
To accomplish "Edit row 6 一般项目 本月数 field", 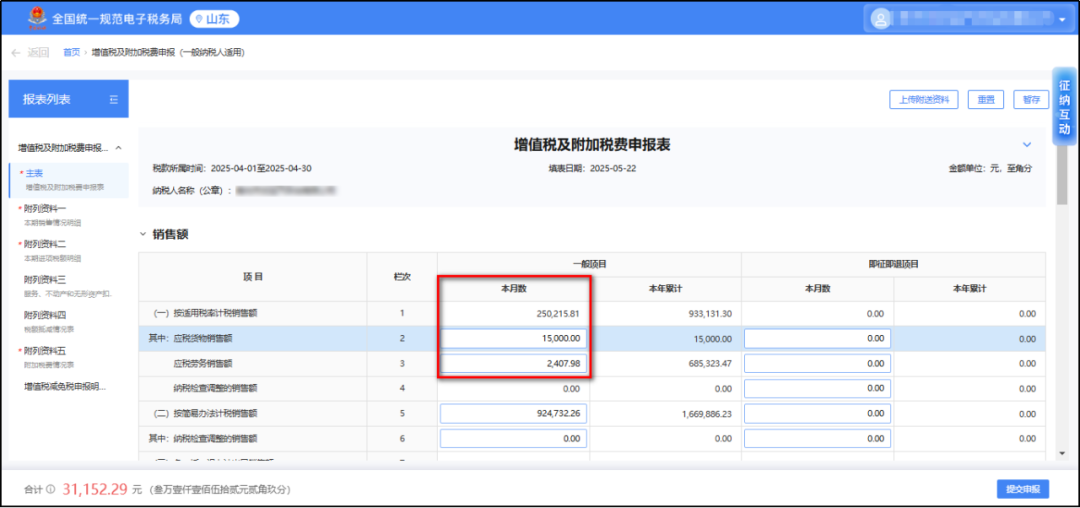I will click(514, 438).
